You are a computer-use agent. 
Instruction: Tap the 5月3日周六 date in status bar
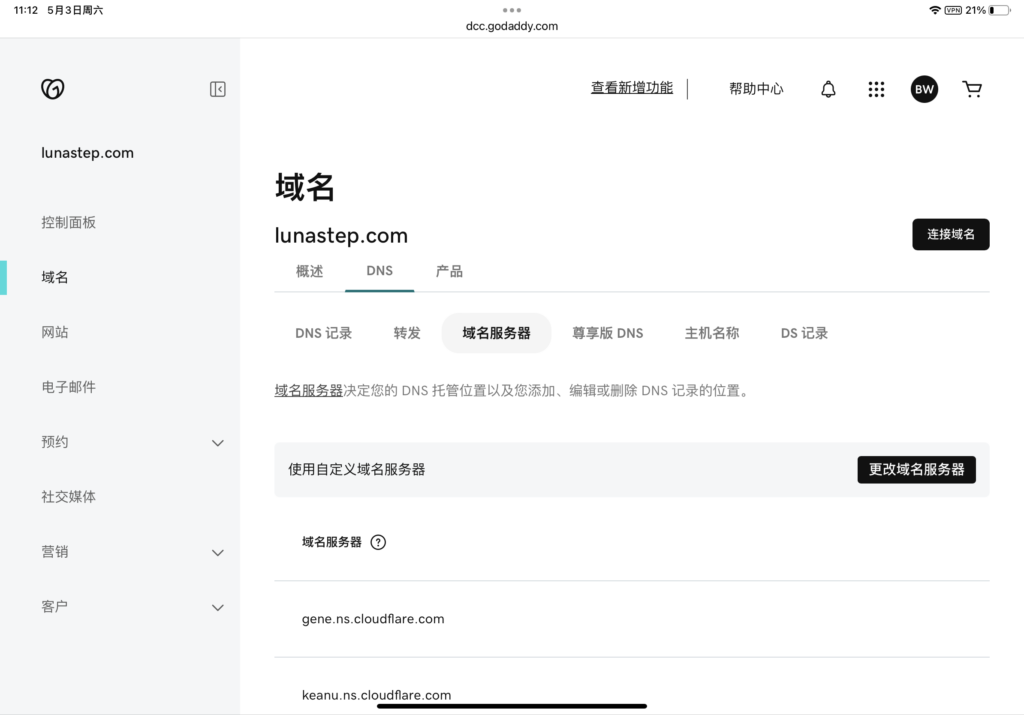pyautogui.click(x=75, y=10)
